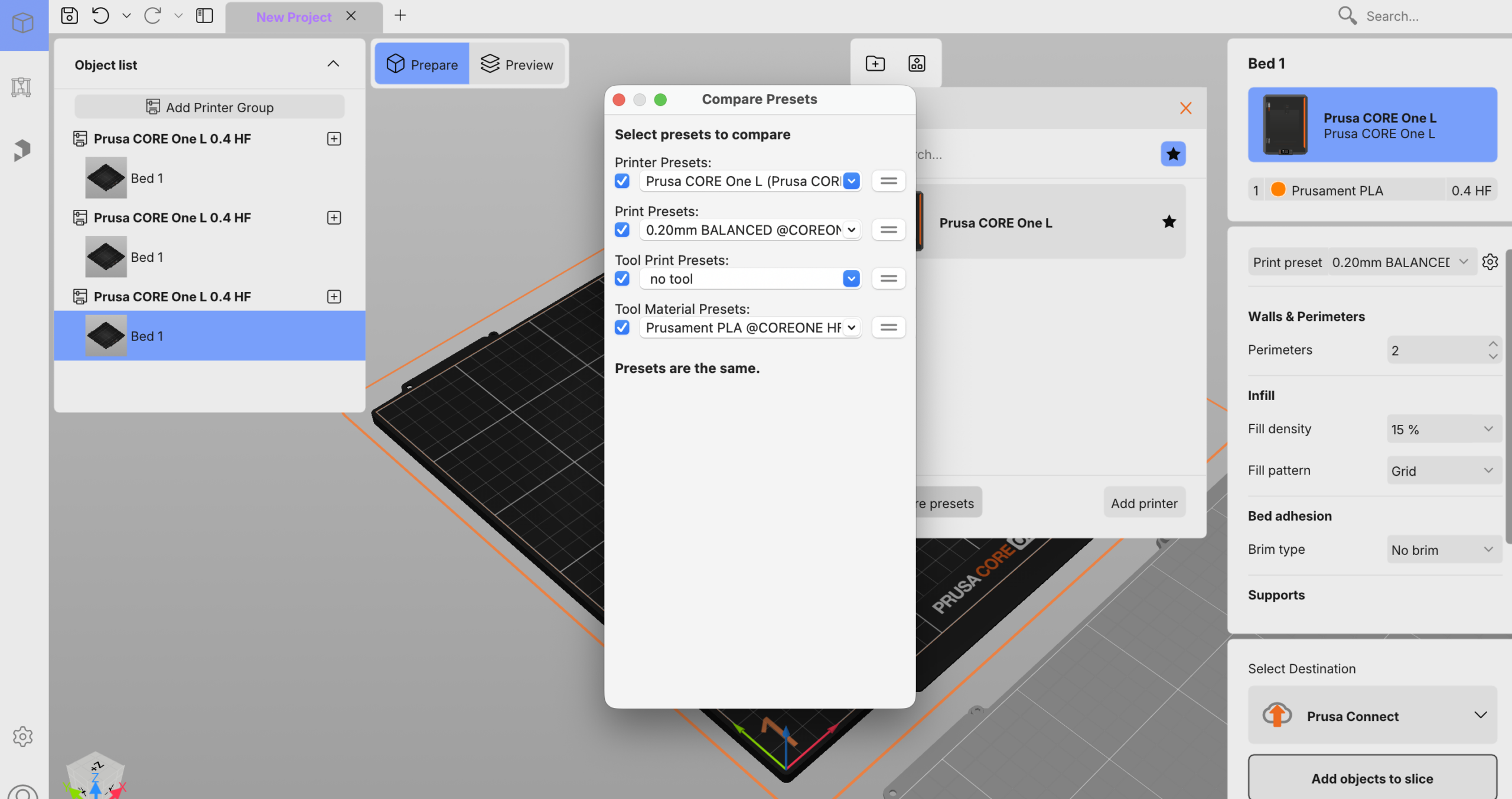Click the 0.4 HF nozzle label
Viewport: 1512px width, 799px height.
[x=1471, y=190]
